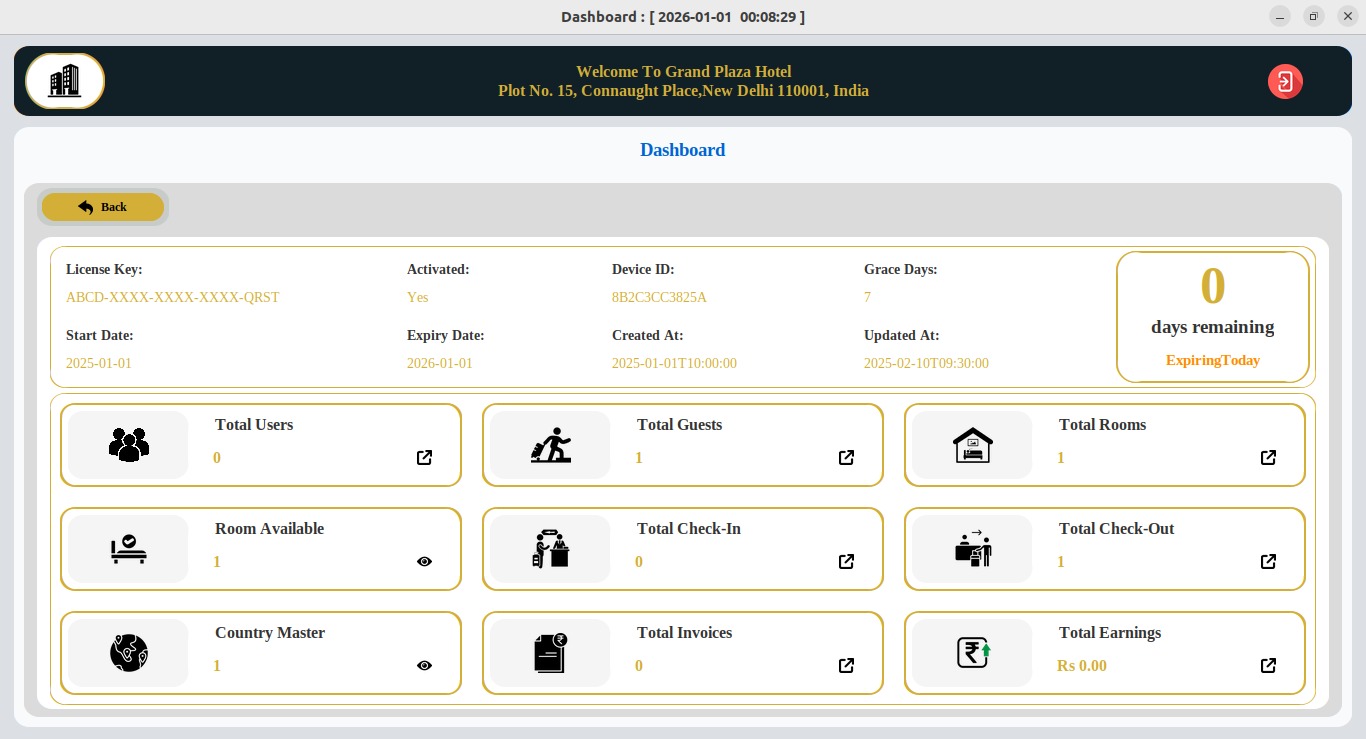Click the Dashboard heading

[x=682, y=150]
